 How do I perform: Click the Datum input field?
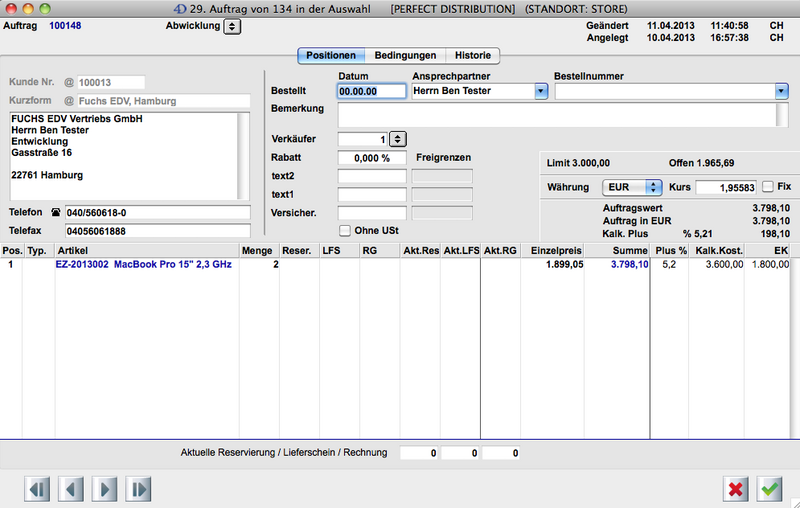pos(372,91)
